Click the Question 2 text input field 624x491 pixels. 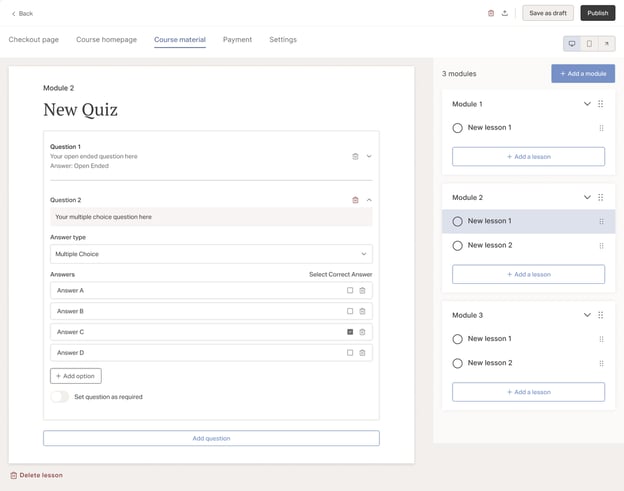coord(211,217)
